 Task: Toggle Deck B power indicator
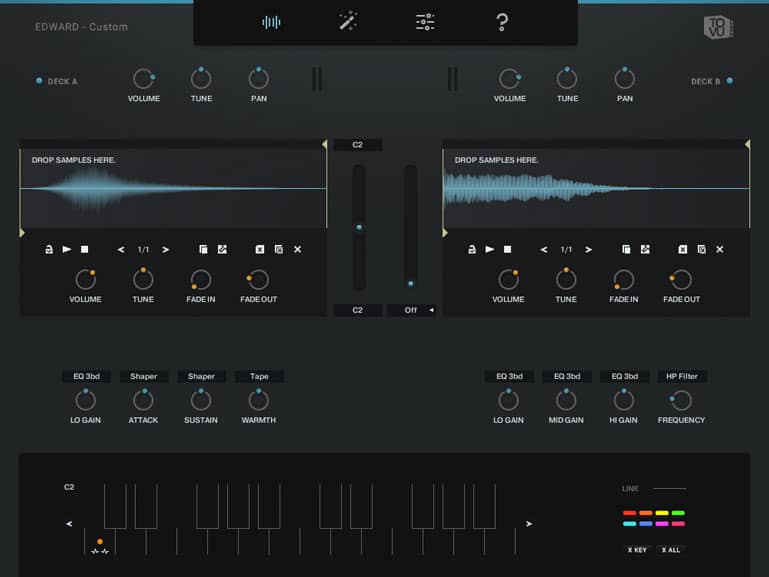point(730,81)
